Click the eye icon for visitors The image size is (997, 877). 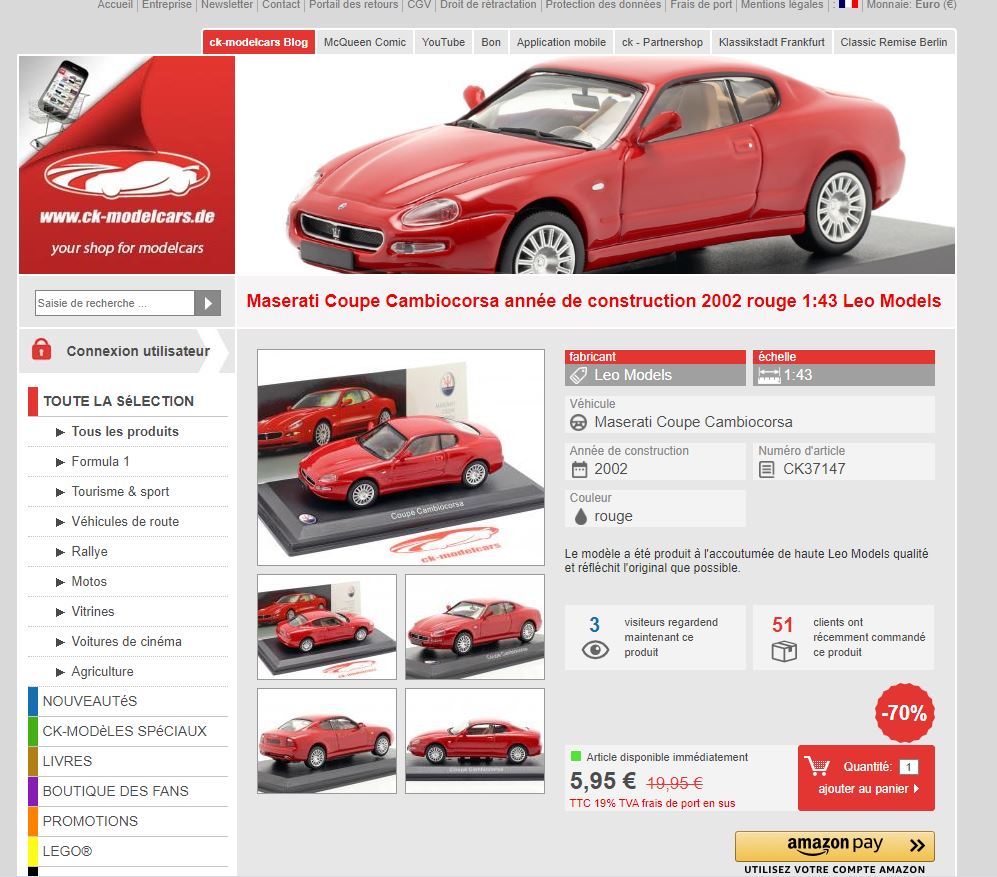click(x=595, y=649)
